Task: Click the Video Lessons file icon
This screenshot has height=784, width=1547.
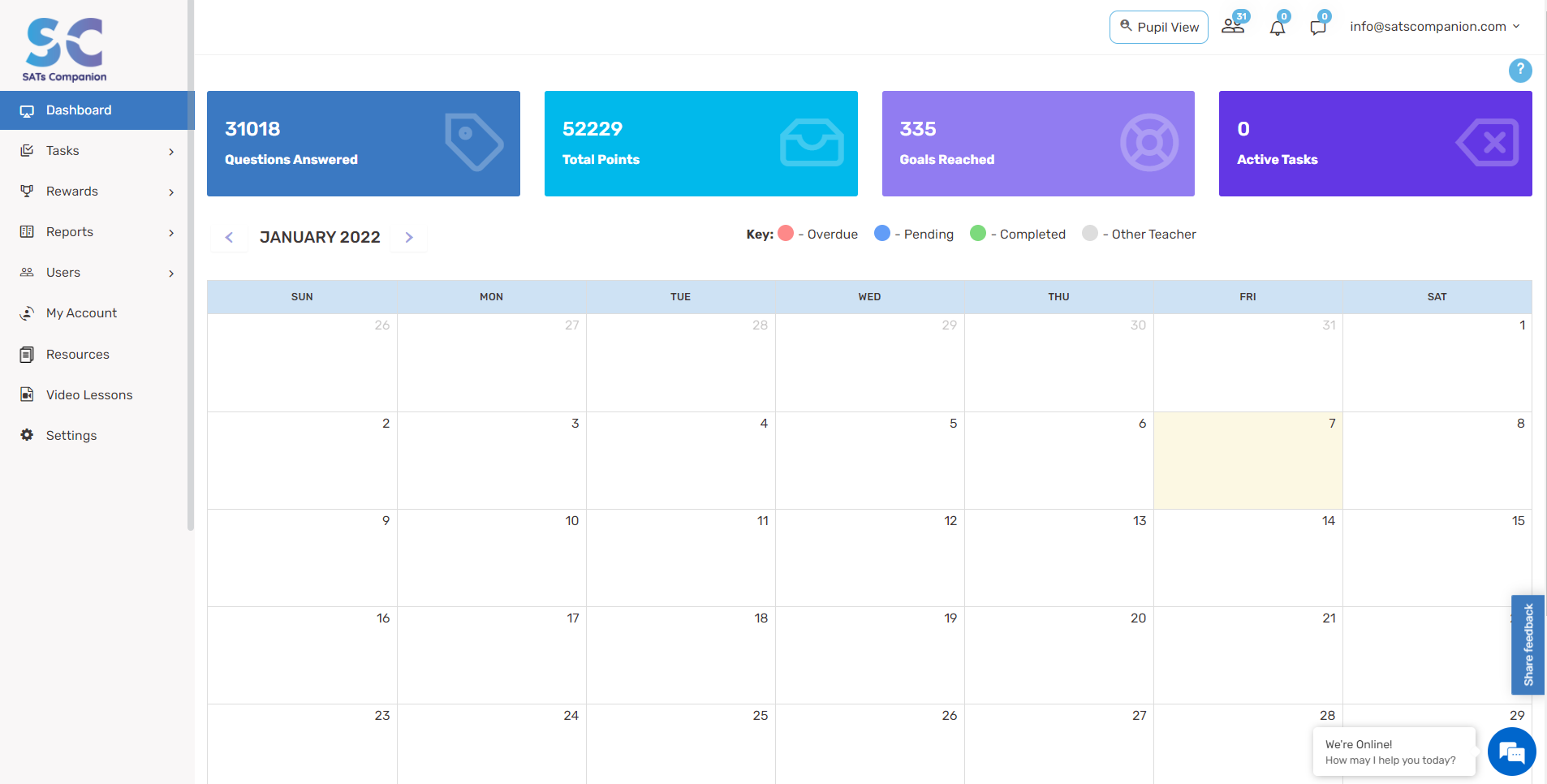Action: pyautogui.click(x=27, y=394)
